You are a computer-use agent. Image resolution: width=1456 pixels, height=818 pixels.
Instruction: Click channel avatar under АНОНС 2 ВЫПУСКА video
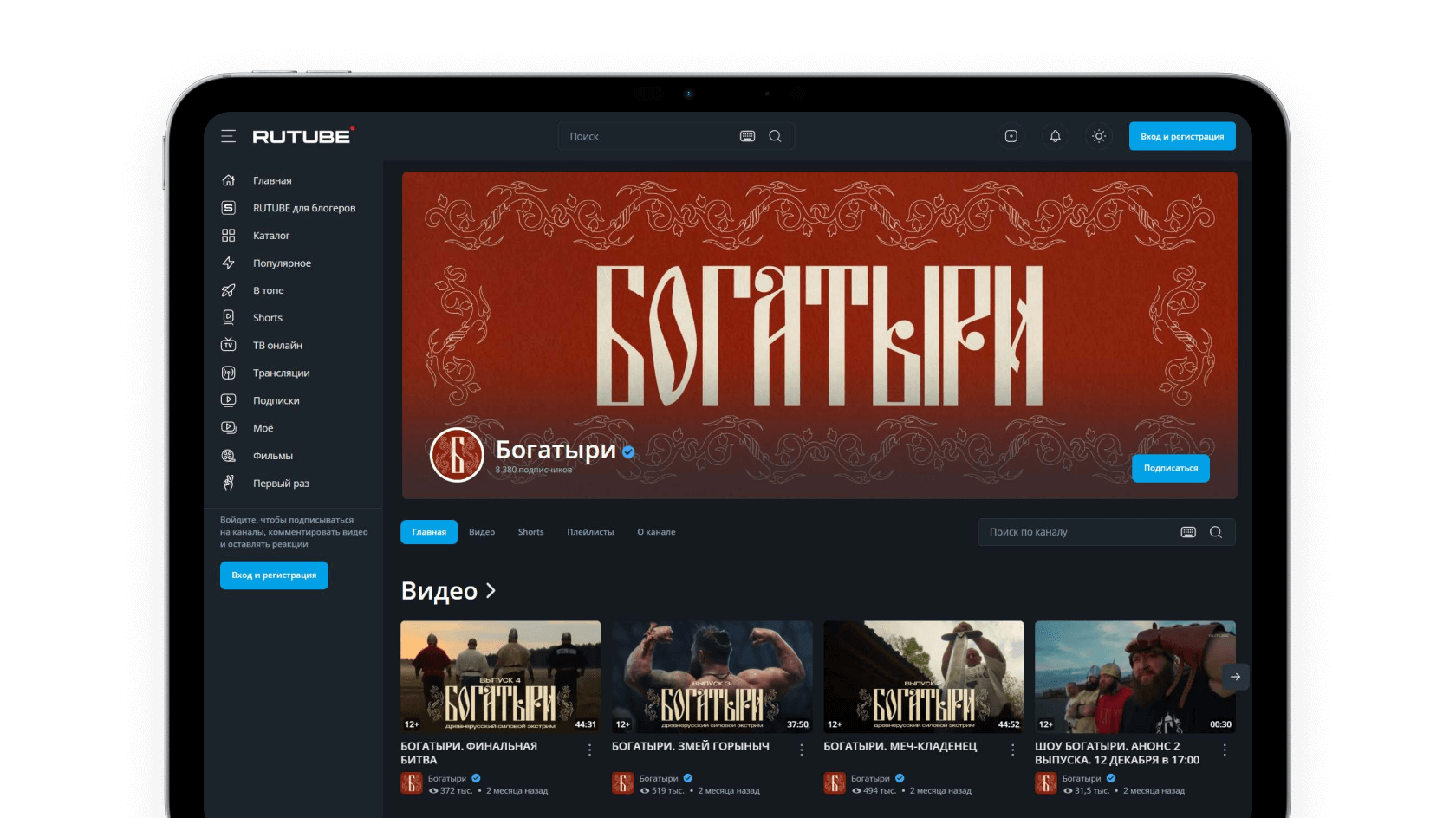pyautogui.click(x=1045, y=783)
